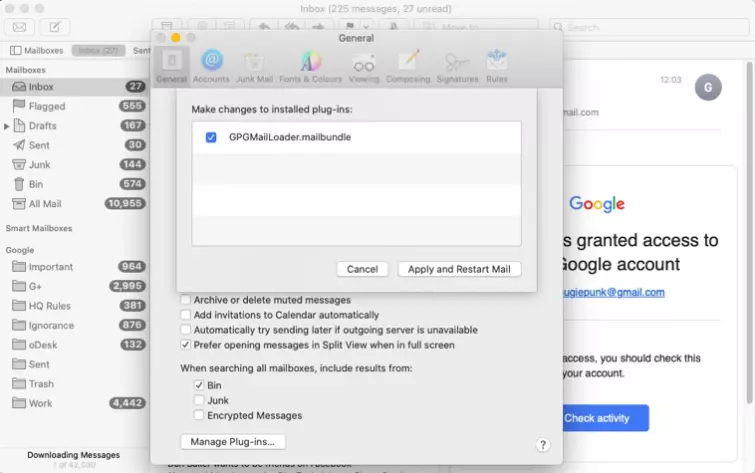Screen dimensions: 755x473
Task: Enable Archive or delete muted messages
Action: [186, 300]
